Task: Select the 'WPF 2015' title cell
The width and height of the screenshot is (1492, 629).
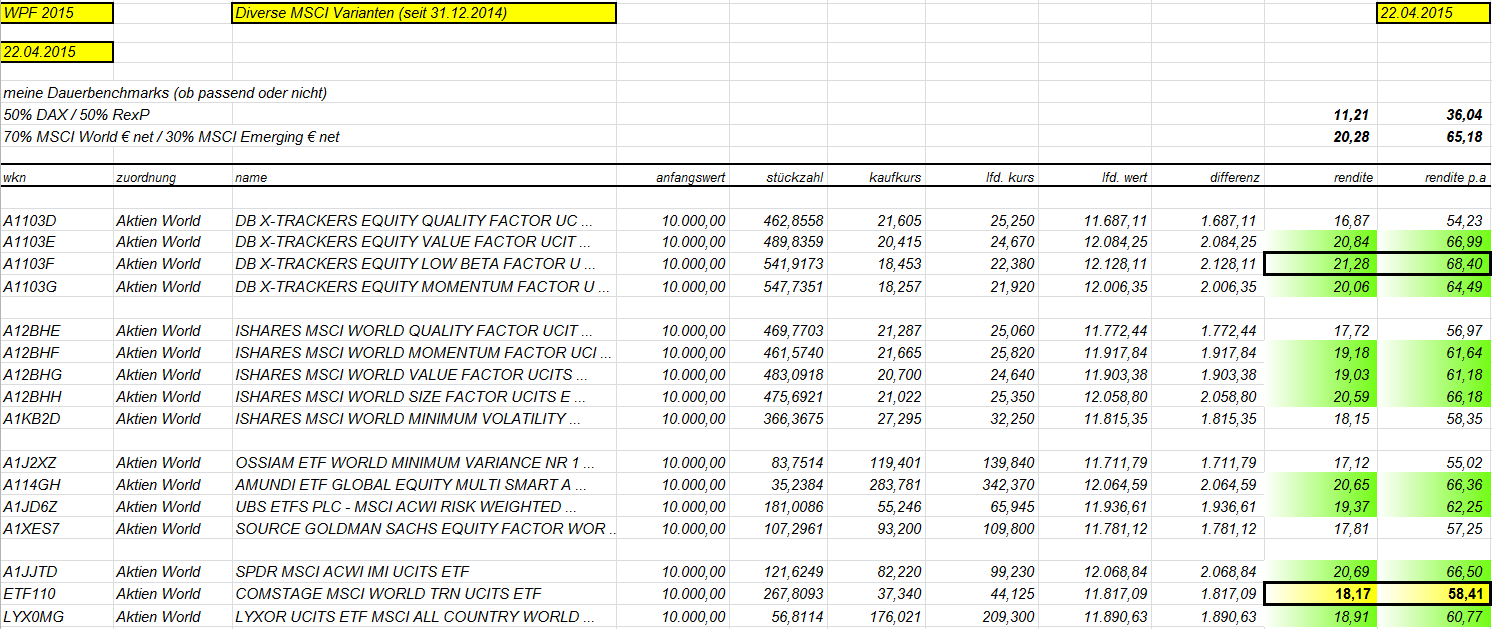Action: 57,13
